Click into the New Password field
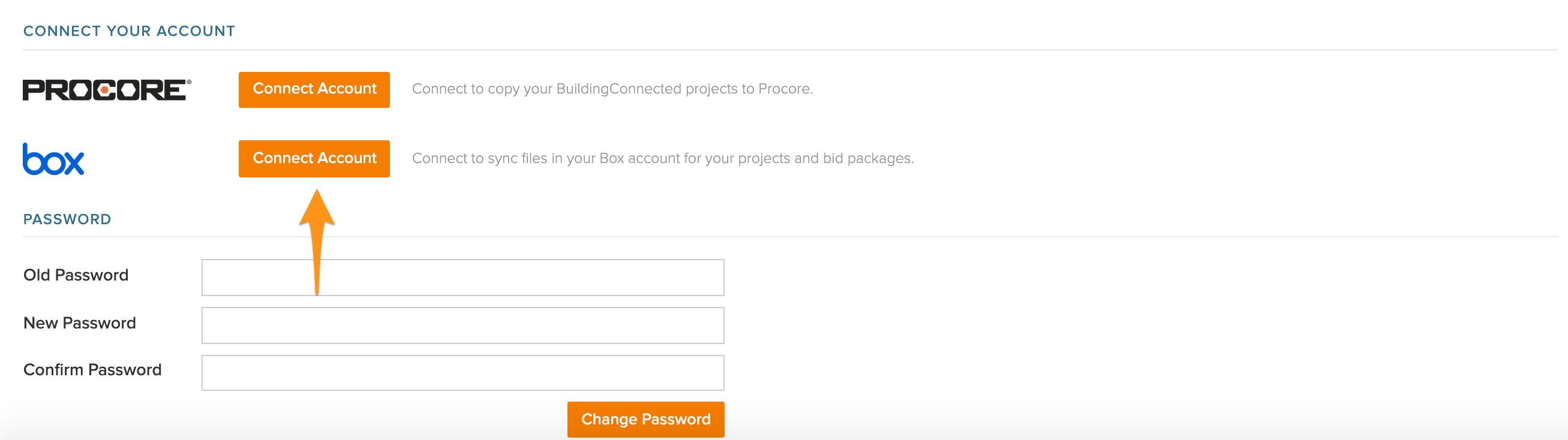Screen dimensions: 1568x440 coord(462,326)
